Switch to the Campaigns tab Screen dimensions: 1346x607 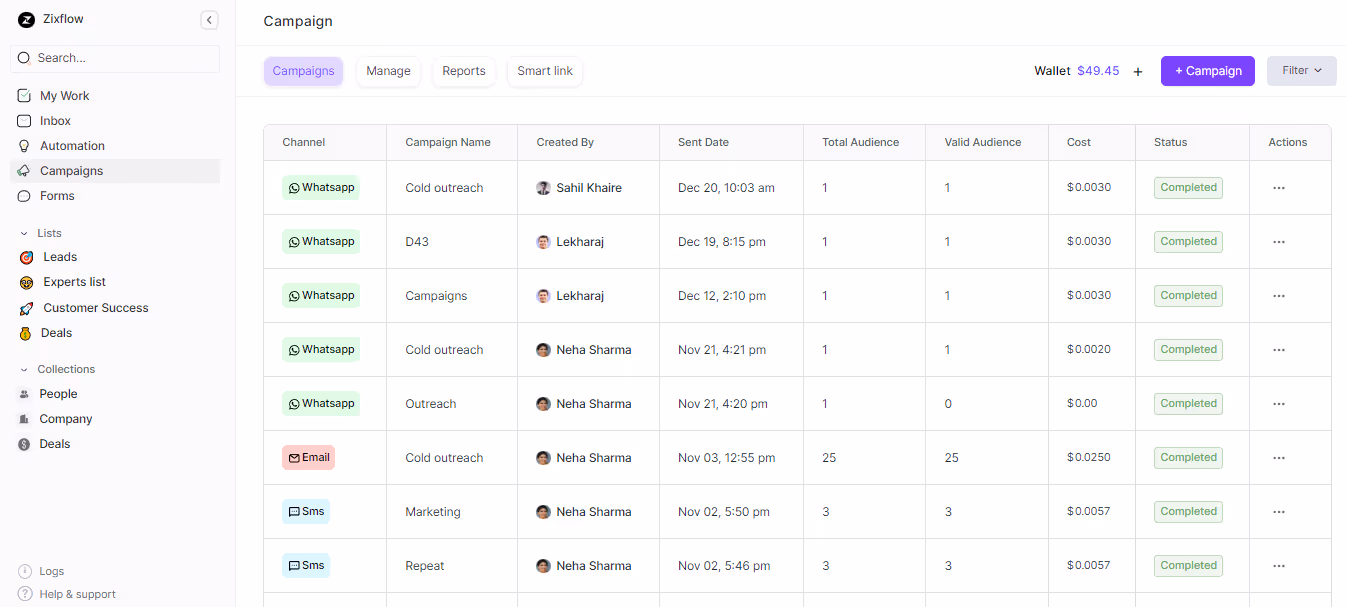(303, 71)
